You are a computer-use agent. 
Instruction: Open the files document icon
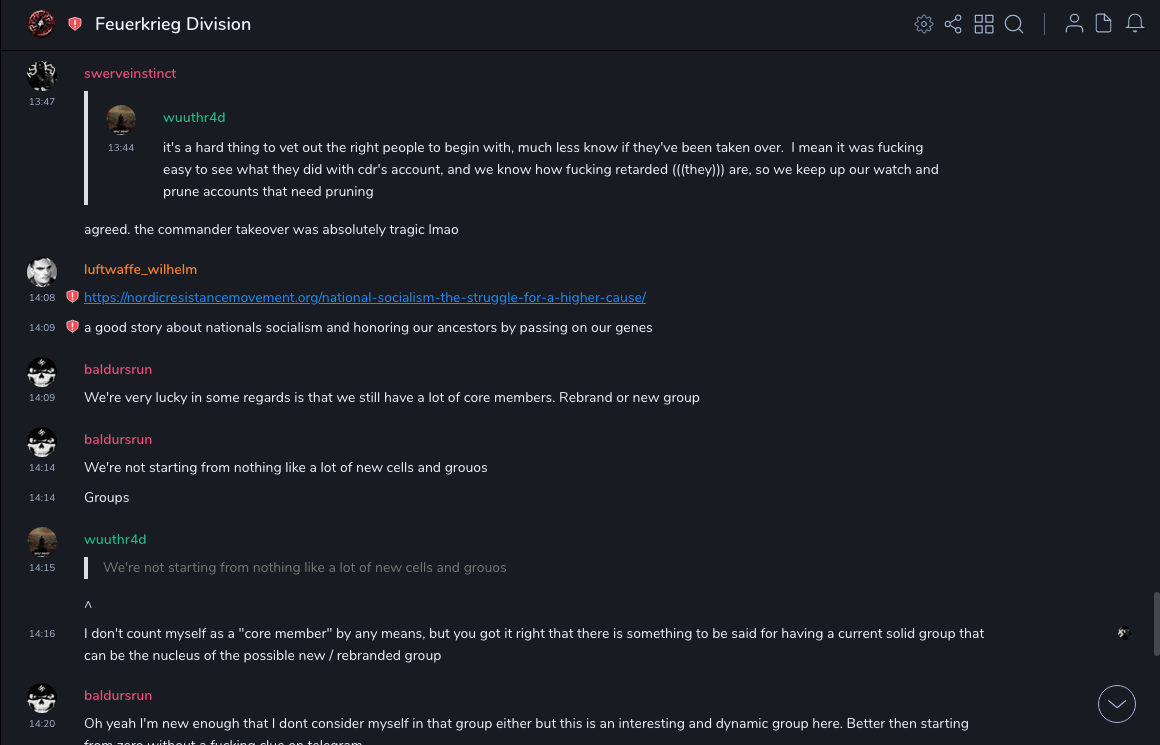pos(1103,24)
